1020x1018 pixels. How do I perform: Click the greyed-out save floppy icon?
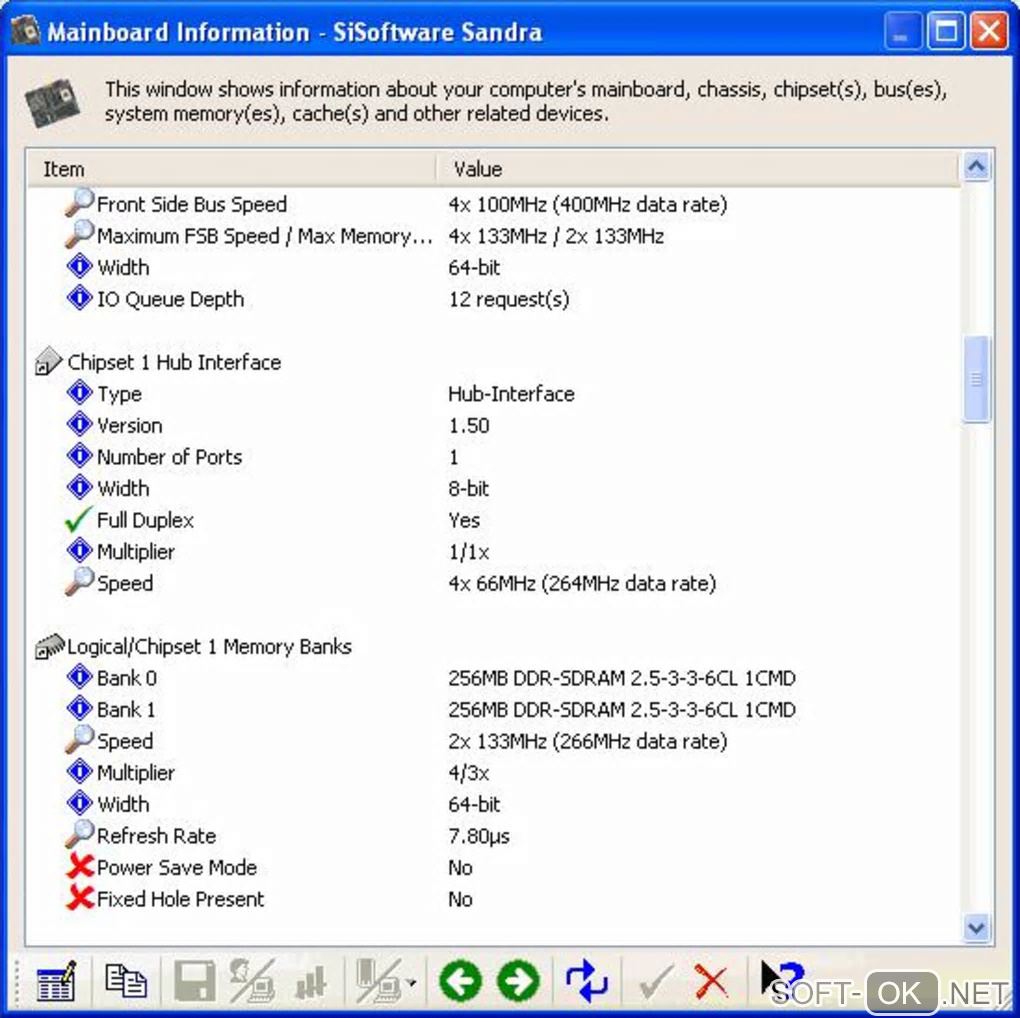195,981
